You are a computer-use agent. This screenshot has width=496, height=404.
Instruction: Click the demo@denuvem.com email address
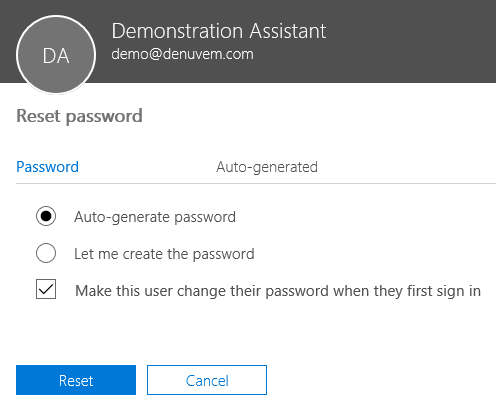[x=182, y=54]
